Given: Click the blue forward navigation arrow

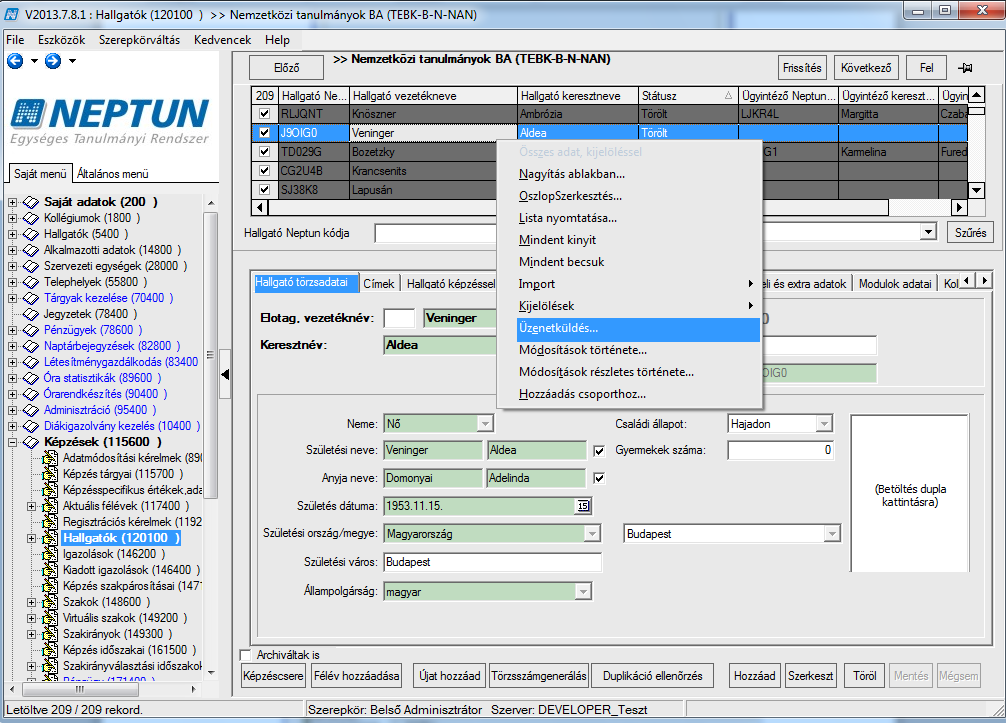Looking at the screenshot, I should tap(53, 61).
